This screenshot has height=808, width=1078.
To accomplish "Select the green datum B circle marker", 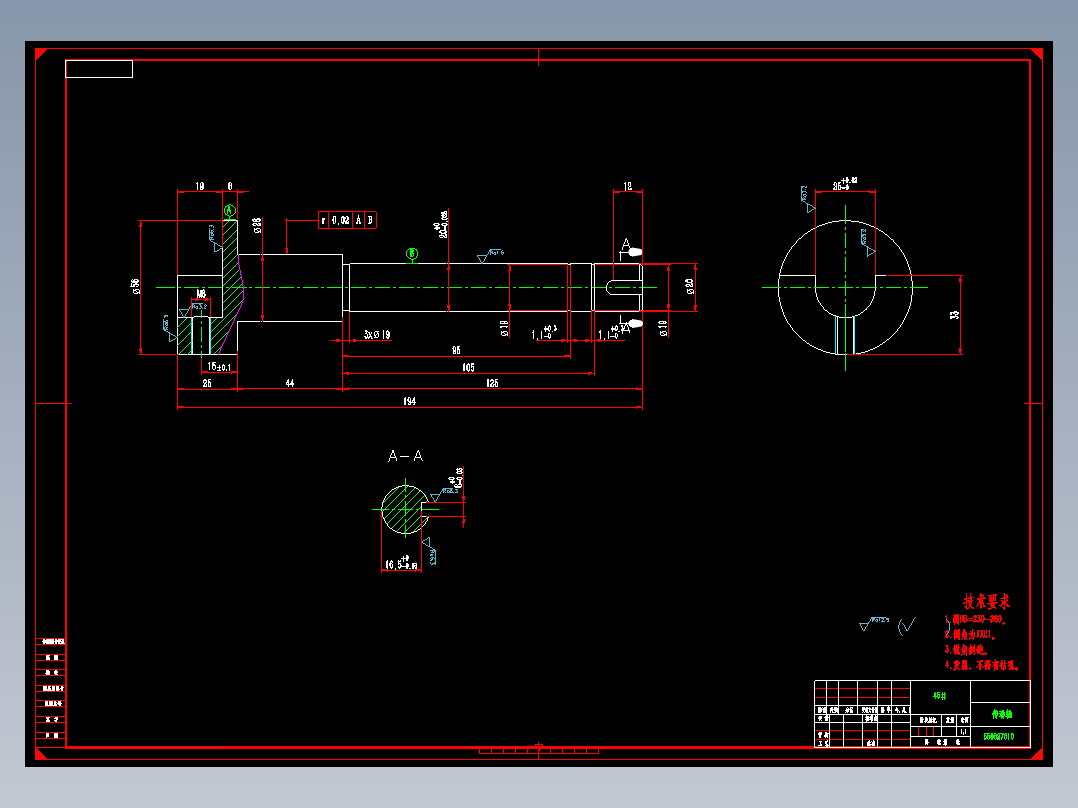I will pyautogui.click(x=412, y=254).
